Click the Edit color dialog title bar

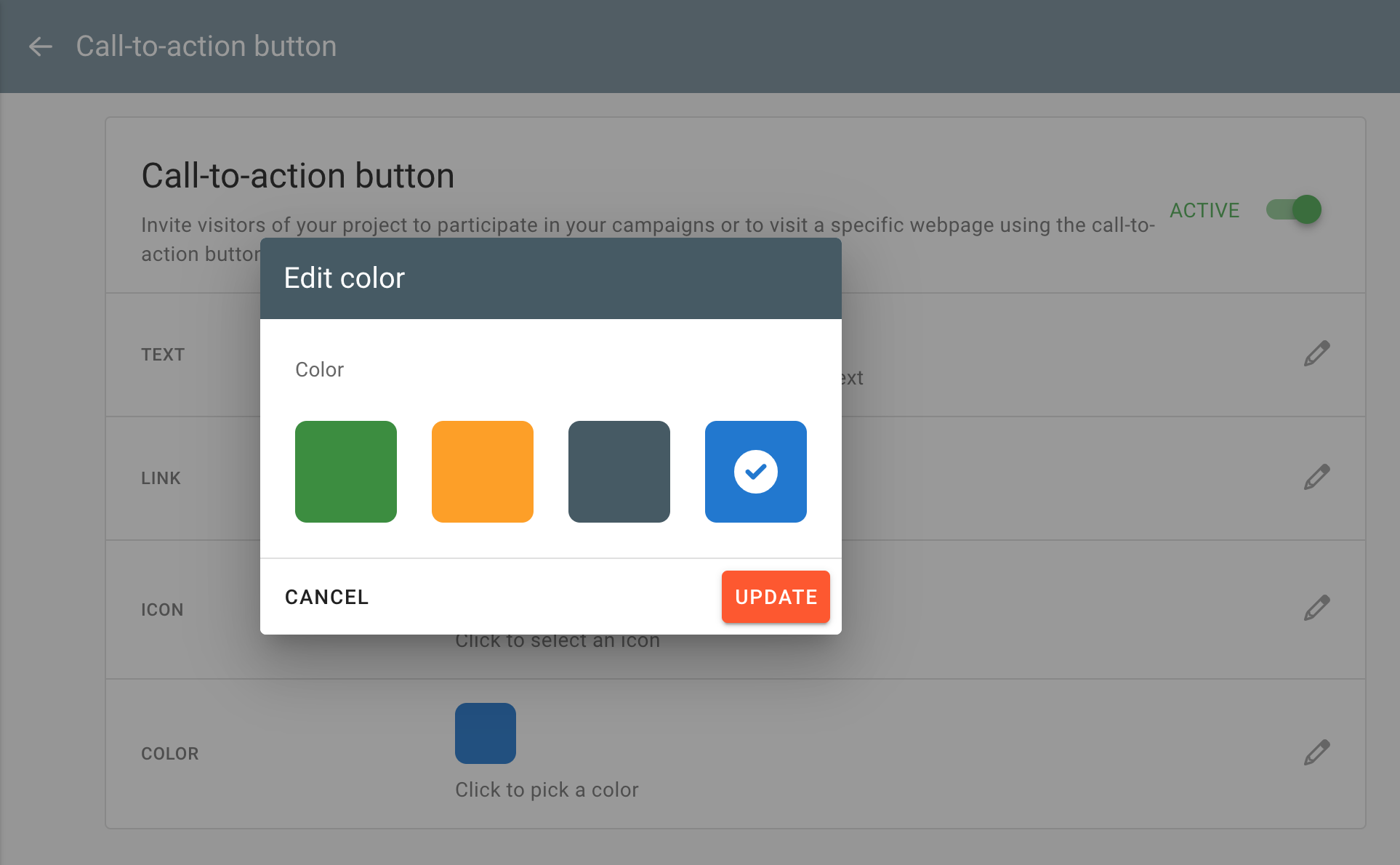click(x=550, y=278)
